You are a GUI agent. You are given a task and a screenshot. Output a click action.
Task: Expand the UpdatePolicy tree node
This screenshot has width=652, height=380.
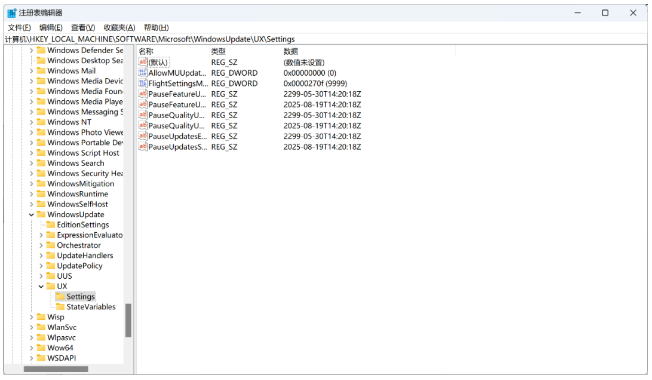[x=41, y=266]
